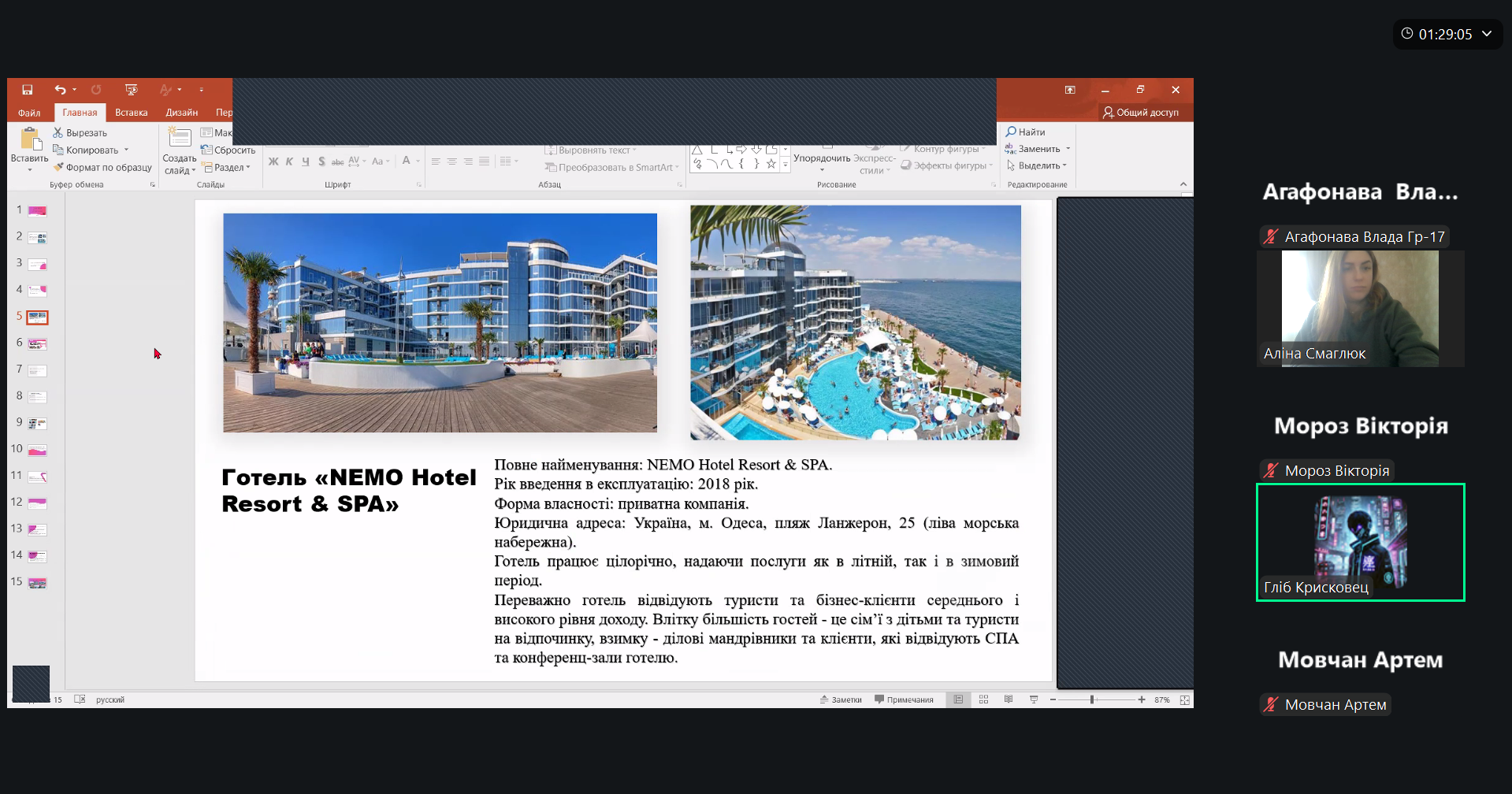1512x794 pixels.
Task: Click Найти search tool
Action: [1025, 132]
